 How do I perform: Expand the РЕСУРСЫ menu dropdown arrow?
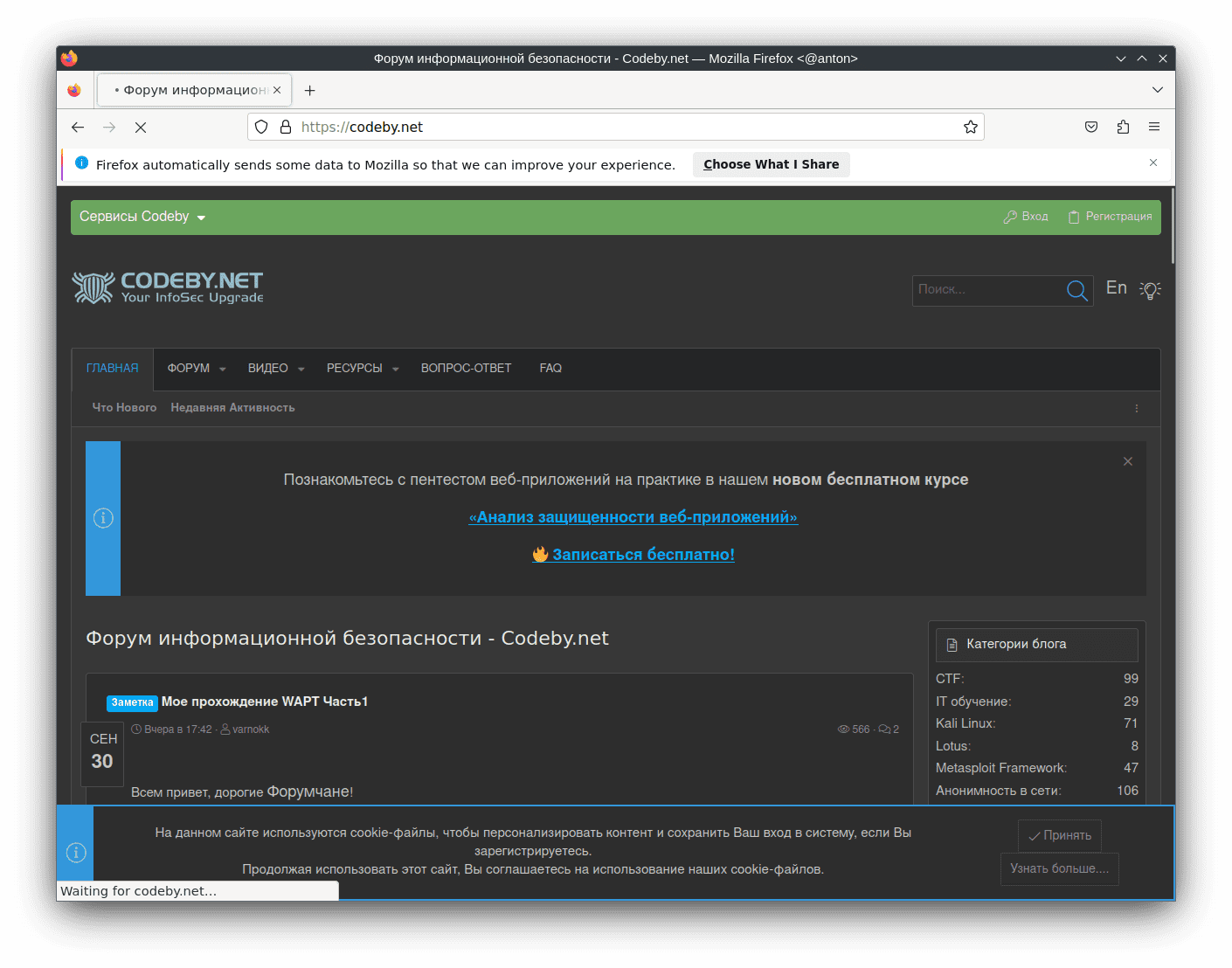[x=396, y=369]
